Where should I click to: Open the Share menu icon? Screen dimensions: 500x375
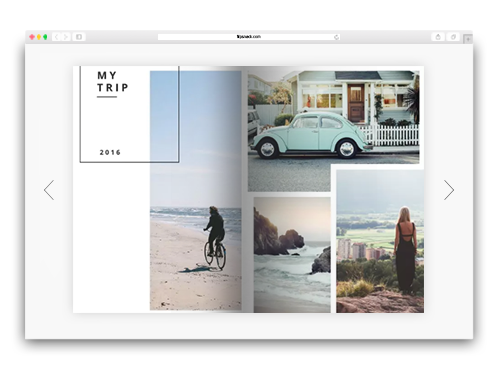(x=438, y=37)
